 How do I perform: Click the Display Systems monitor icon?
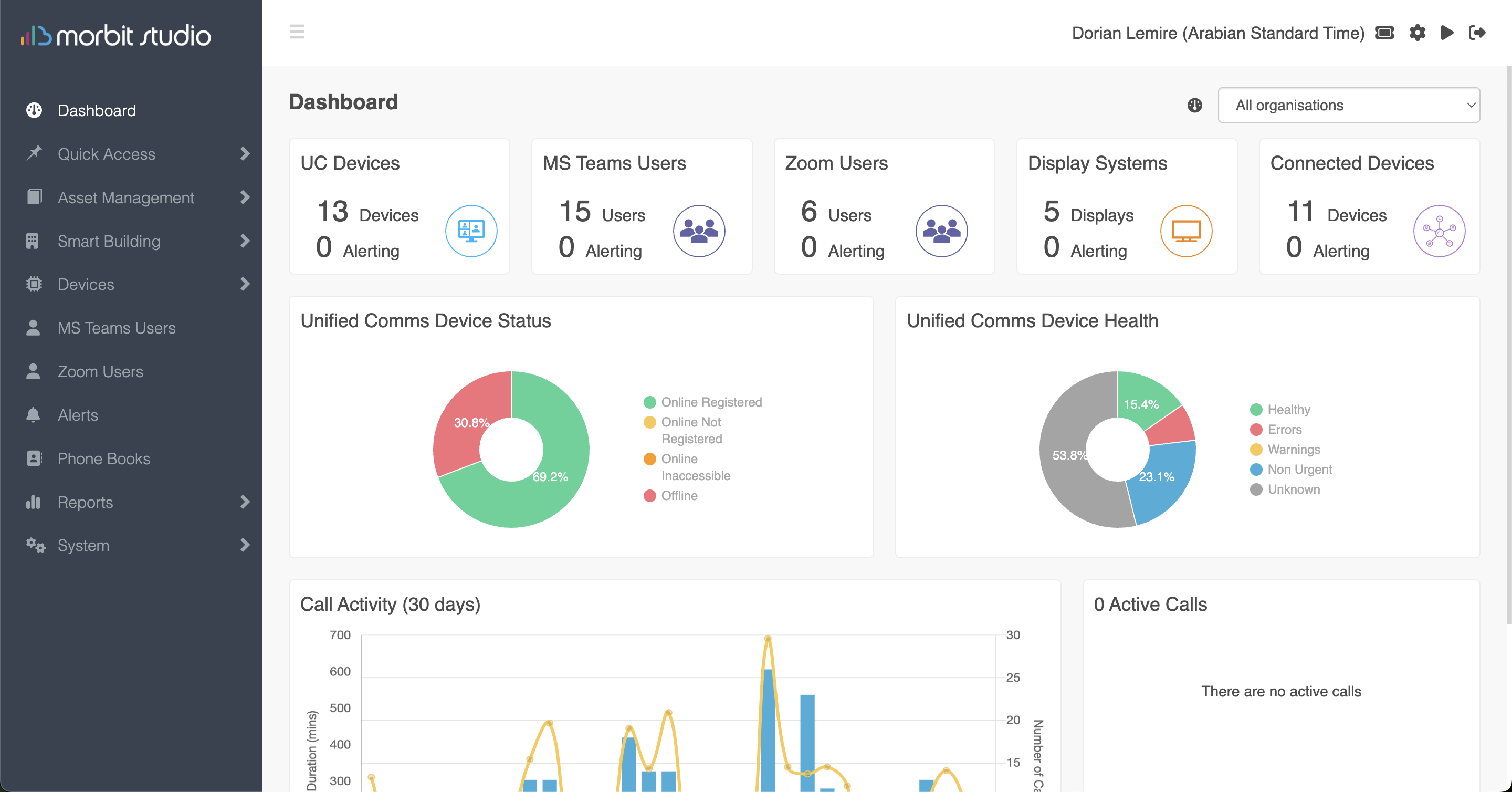(1186, 231)
